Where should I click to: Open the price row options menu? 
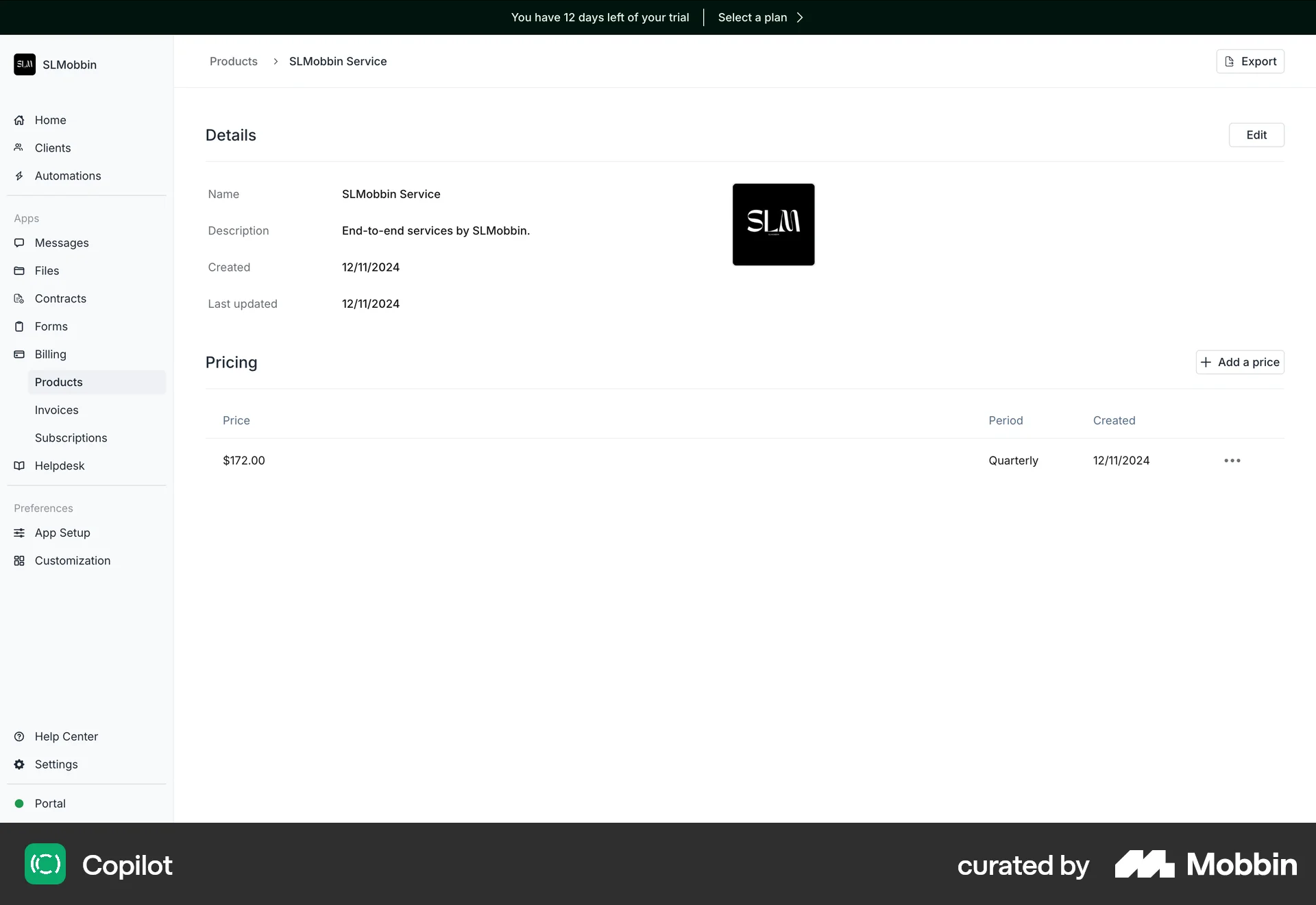pyautogui.click(x=1232, y=460)
